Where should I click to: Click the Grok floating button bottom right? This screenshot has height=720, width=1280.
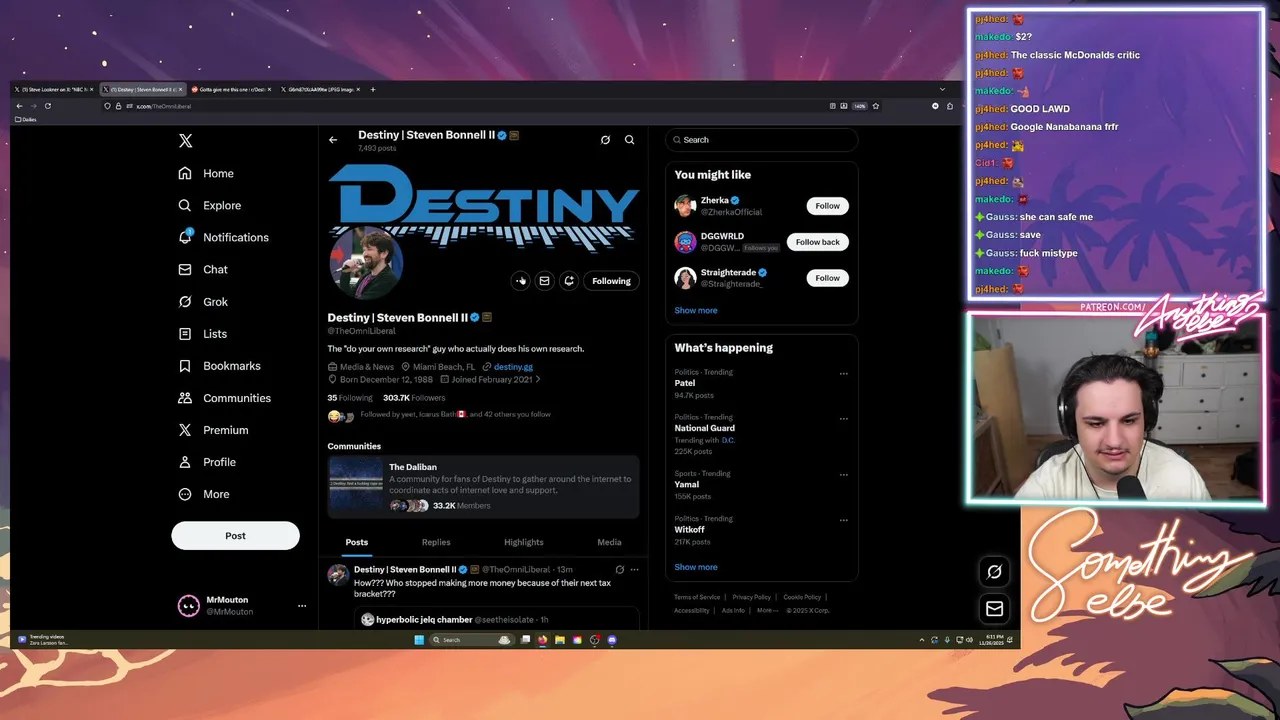[994, 572]
